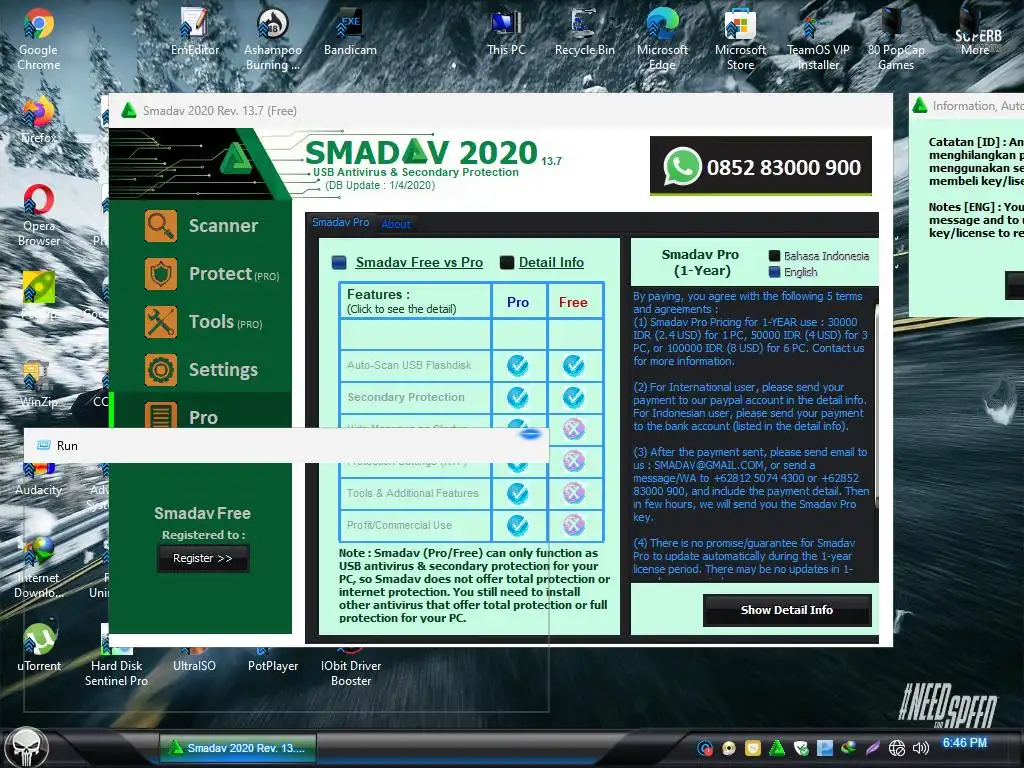This screenshot has height=768, width=1024.
Task: Open IObit Driver Booster desktop shortcut
Action: tap(351, 667)
